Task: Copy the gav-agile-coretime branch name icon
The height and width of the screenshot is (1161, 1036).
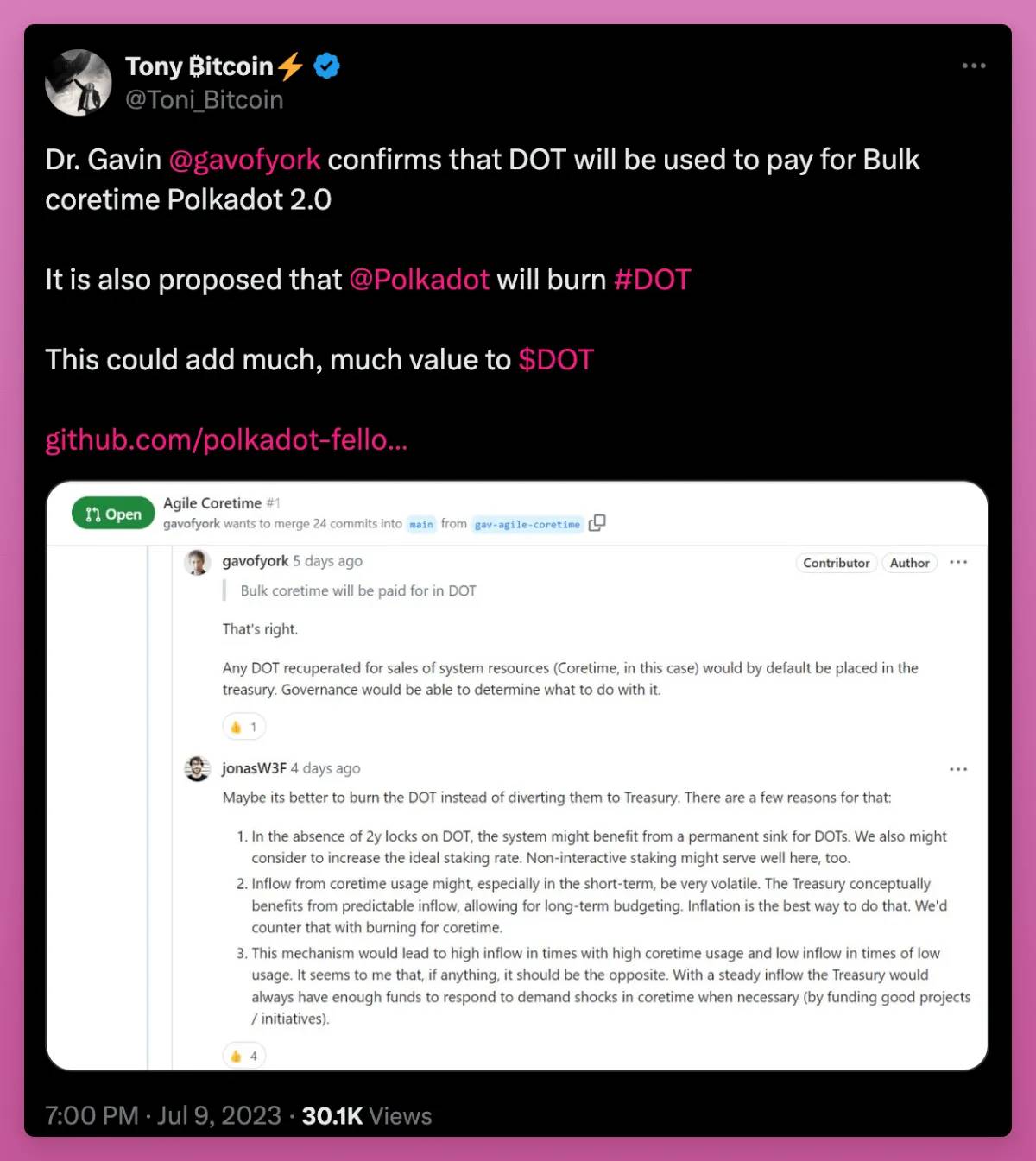Action: (597, 523)
